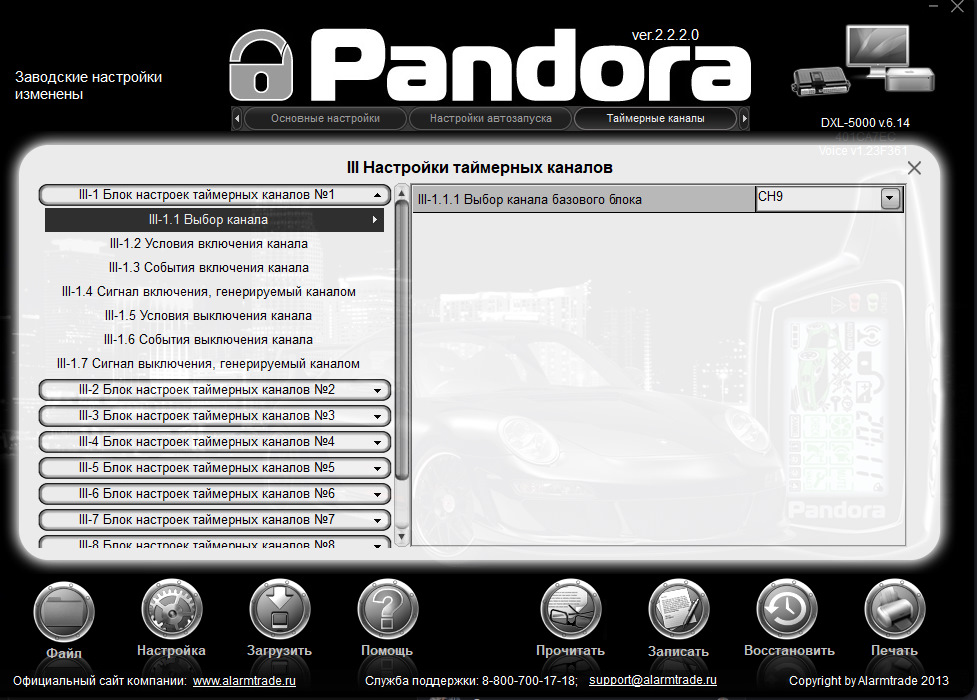The height and width of the screenshot is (700, 977).
Task: Select III-1.6 События выключения канала
Action: pyautogui.click(x=209, y=340)
